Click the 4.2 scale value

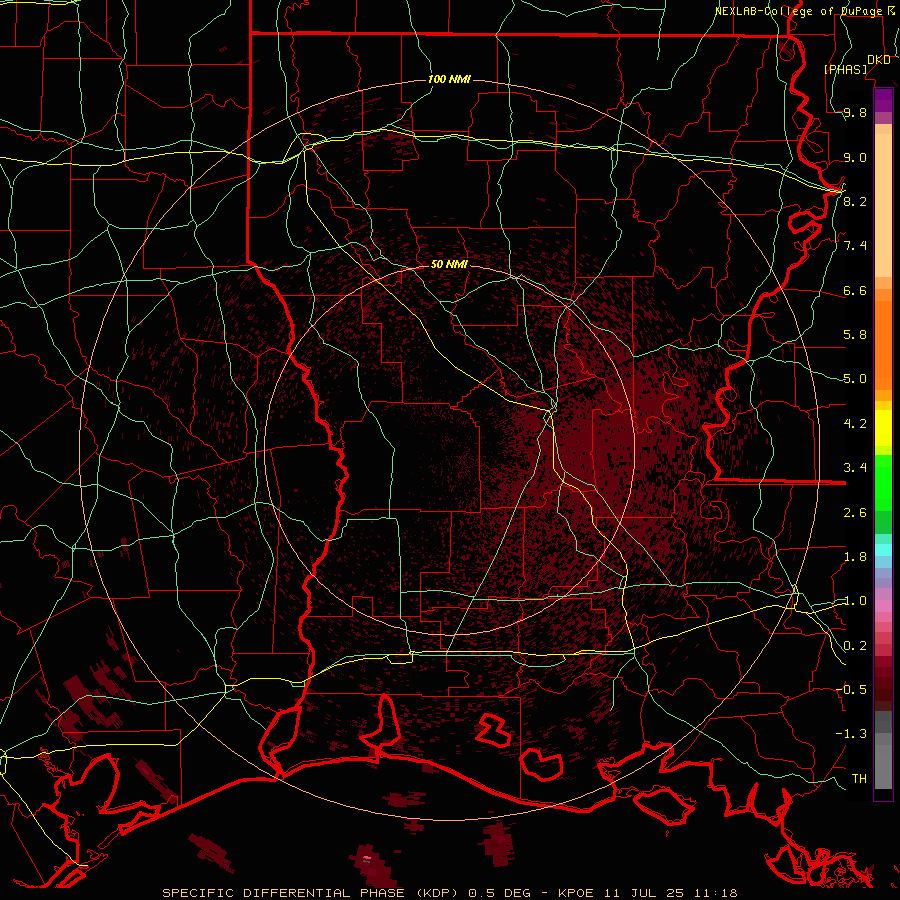pyautogui.click(x=855, y=424)
